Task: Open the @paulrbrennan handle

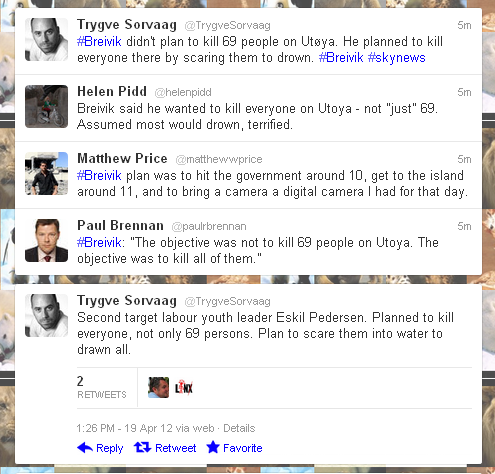Action: (209, 226)
